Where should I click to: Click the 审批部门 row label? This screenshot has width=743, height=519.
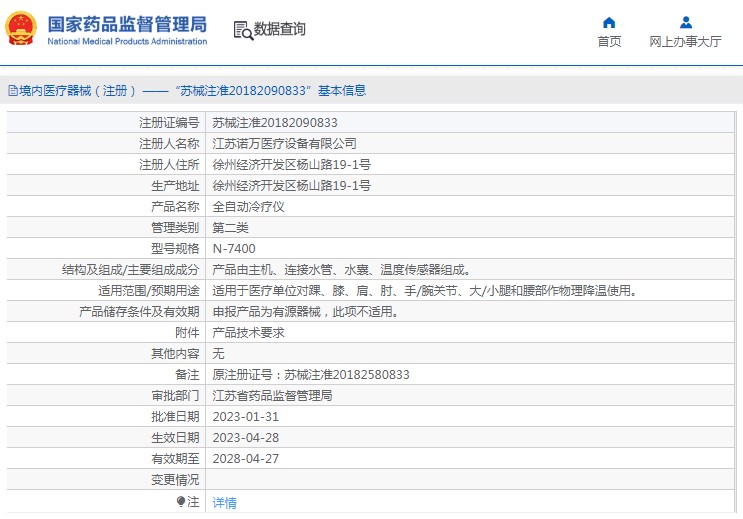[175, 396]
